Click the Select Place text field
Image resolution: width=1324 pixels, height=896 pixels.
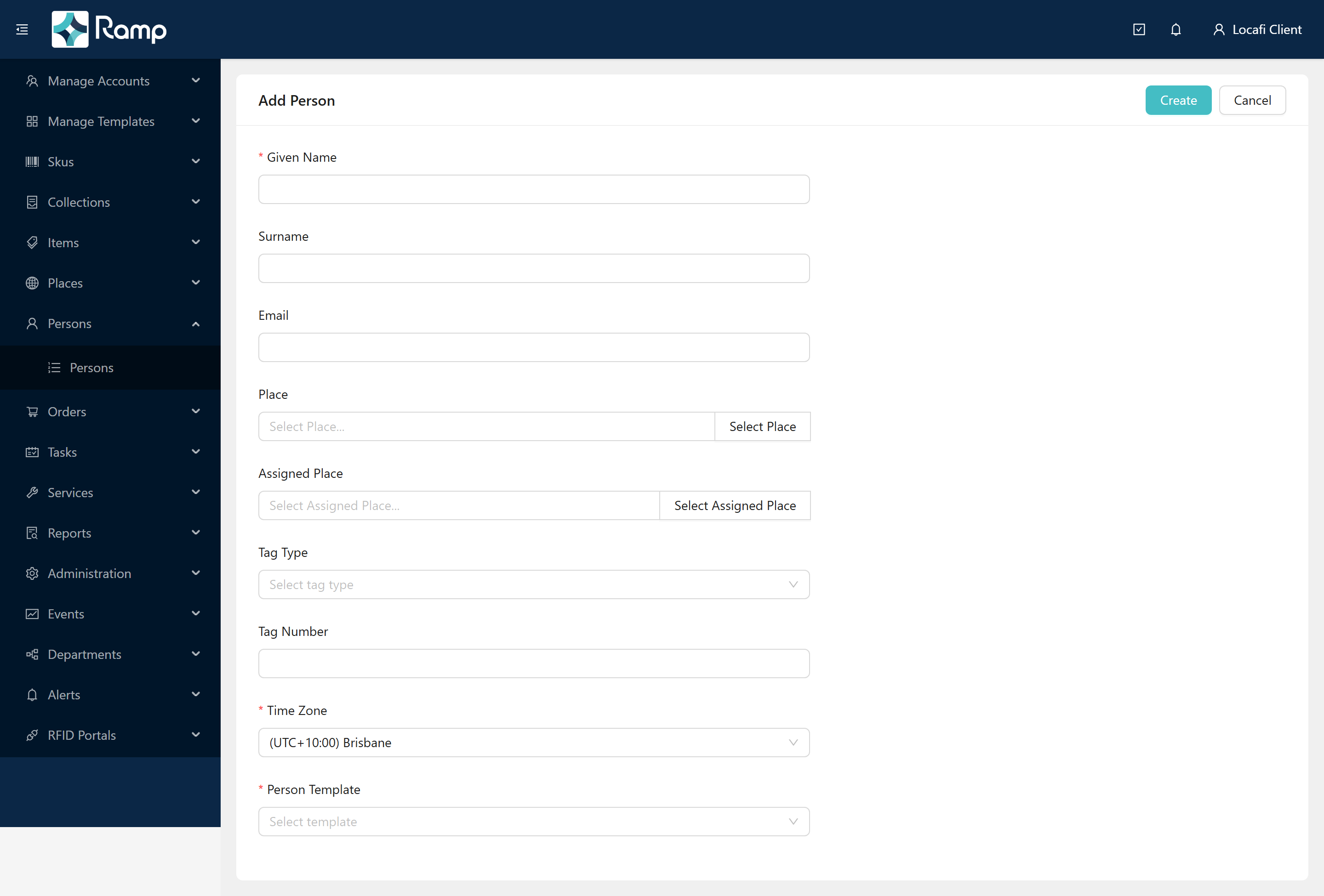click(x=486, y=426)
